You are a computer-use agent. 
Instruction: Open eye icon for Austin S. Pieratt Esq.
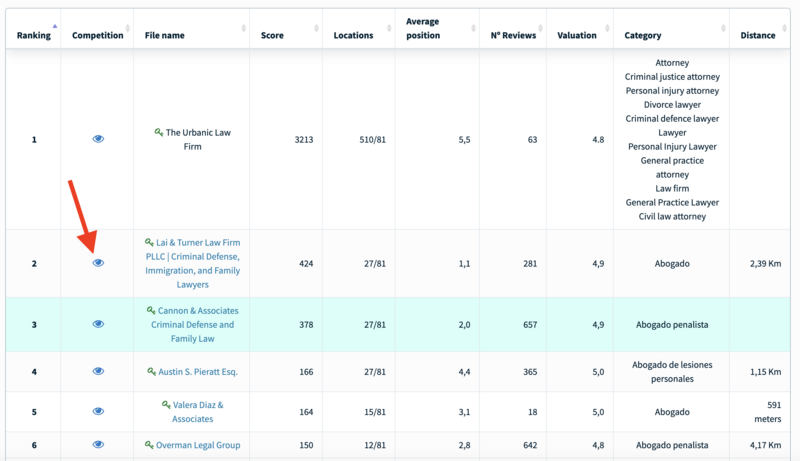pos(98,371)
